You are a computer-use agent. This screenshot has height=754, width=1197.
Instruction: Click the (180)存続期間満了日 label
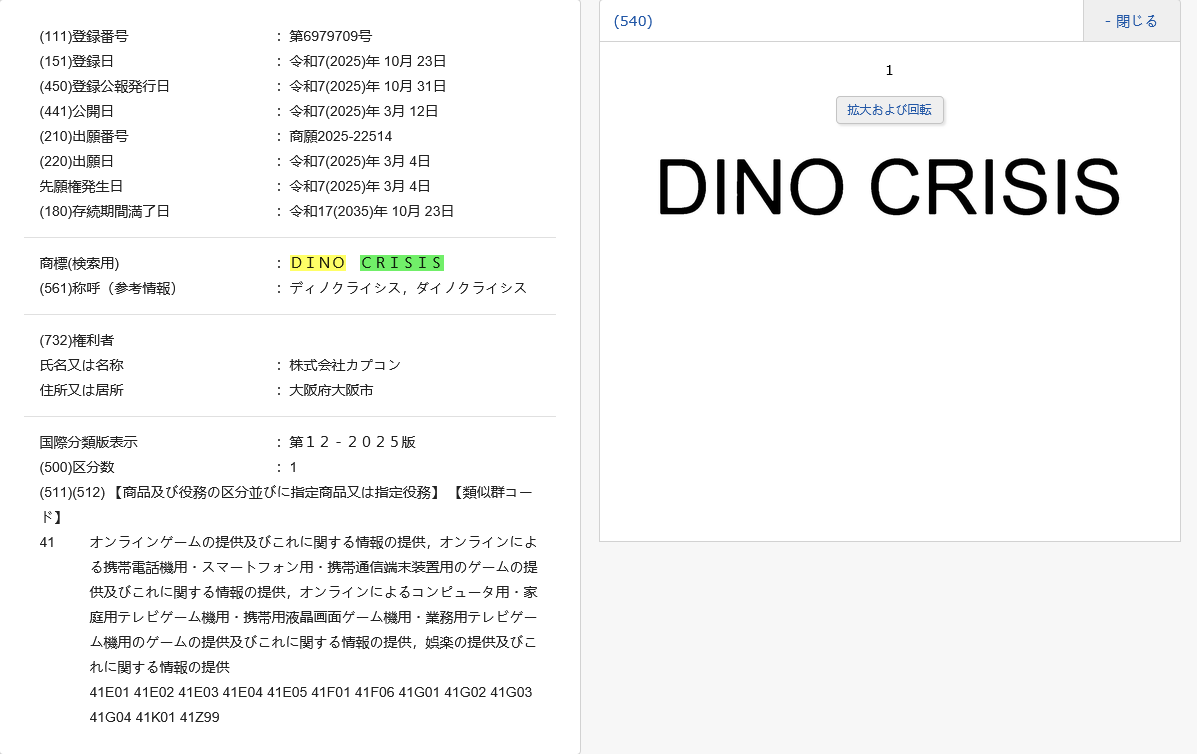pyautogui.click(x=105, y=211)
